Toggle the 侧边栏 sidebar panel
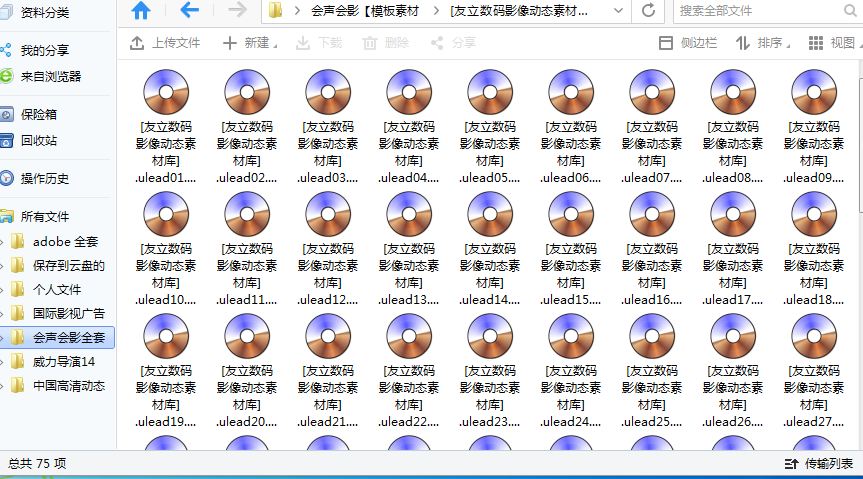 coord(688,43)
